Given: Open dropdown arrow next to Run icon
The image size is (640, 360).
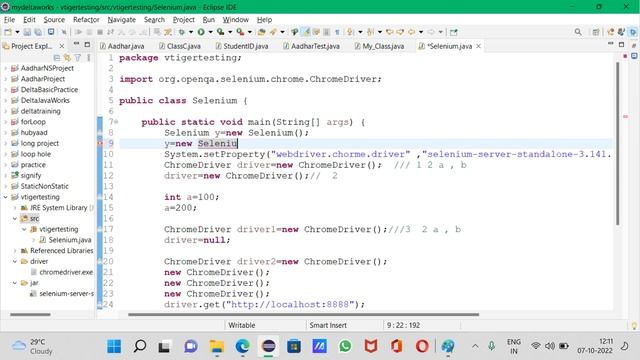Looking at the screenshot, I should click(211, 32).
